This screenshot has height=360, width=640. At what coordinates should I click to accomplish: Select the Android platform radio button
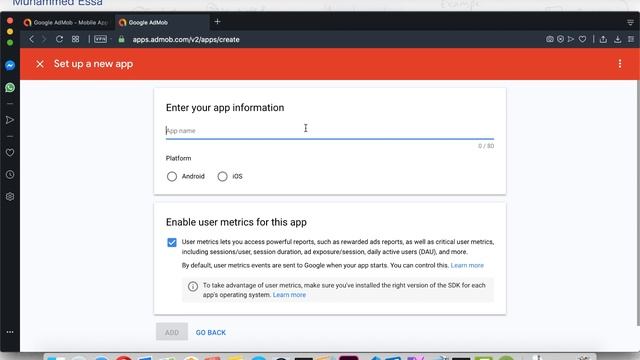tap(172, 176)
